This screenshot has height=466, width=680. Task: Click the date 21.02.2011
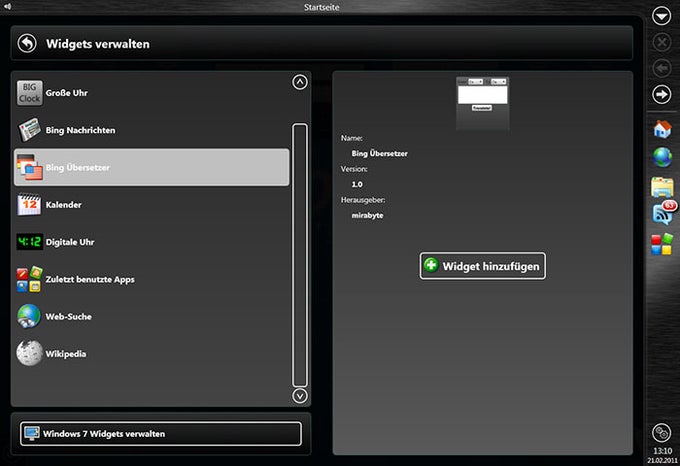pos(662,460)
